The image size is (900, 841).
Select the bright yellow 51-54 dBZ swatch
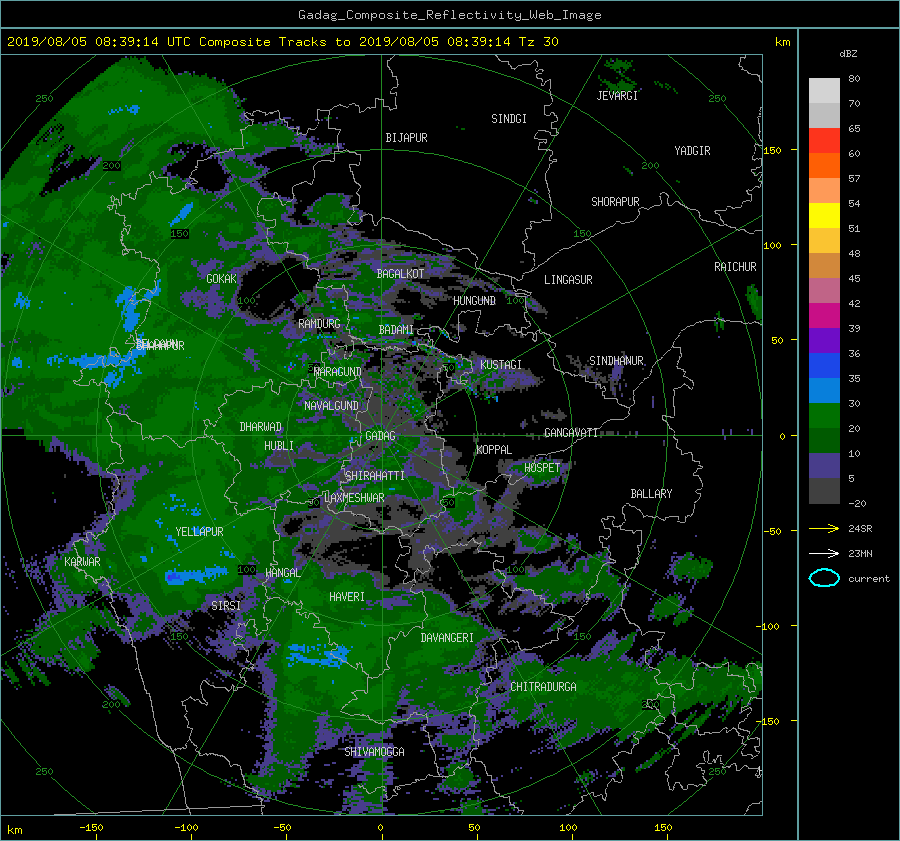824,216
